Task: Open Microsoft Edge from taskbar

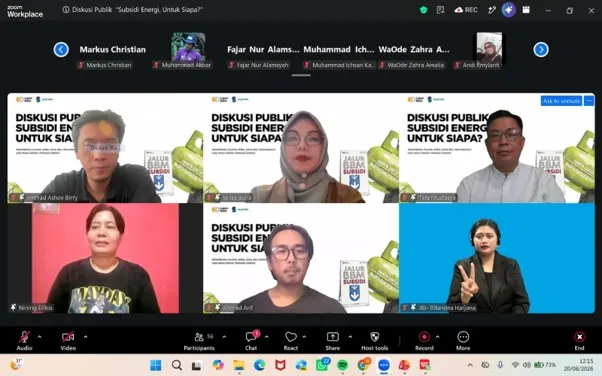Action: [x=260, y=365]
